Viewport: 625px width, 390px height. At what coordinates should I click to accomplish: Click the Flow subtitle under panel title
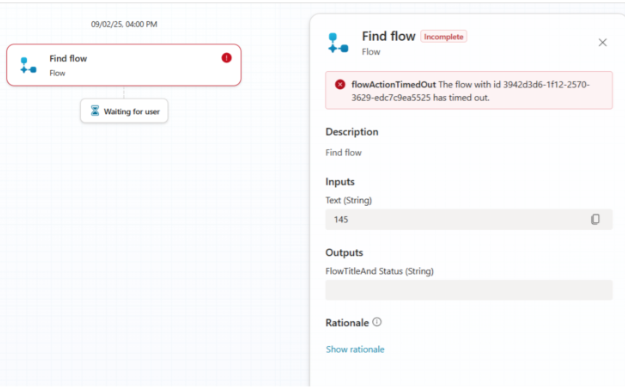(371, 52)
